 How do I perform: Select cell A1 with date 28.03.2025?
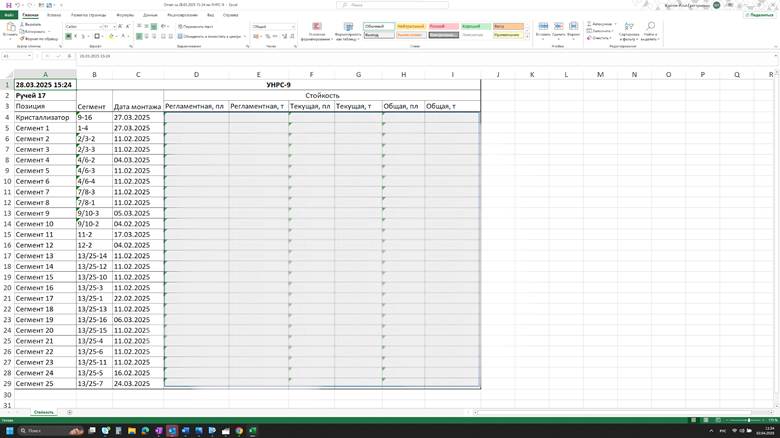tap(45, 85)
